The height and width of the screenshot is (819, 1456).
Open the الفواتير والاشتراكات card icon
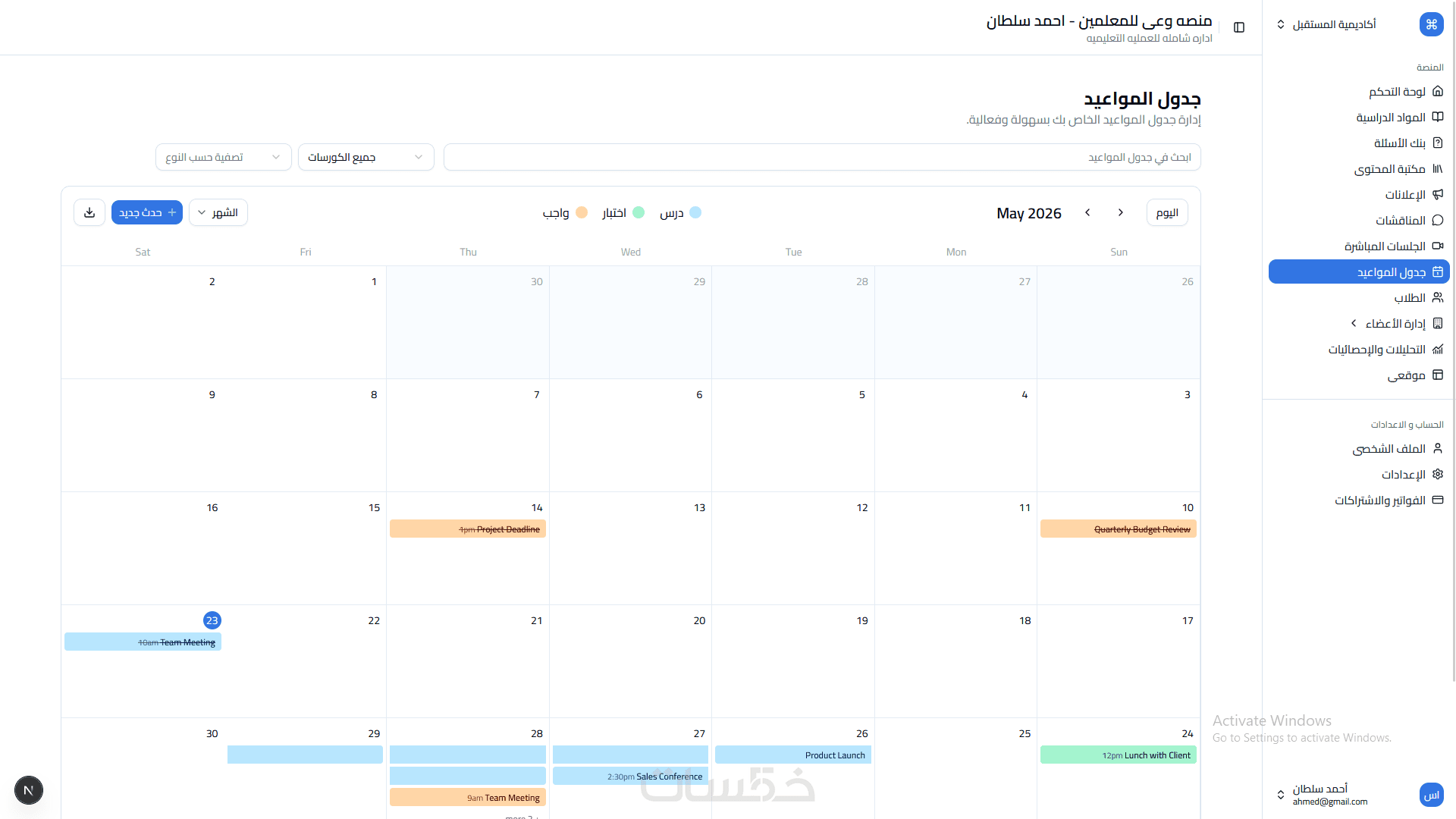pos(1437,500)
